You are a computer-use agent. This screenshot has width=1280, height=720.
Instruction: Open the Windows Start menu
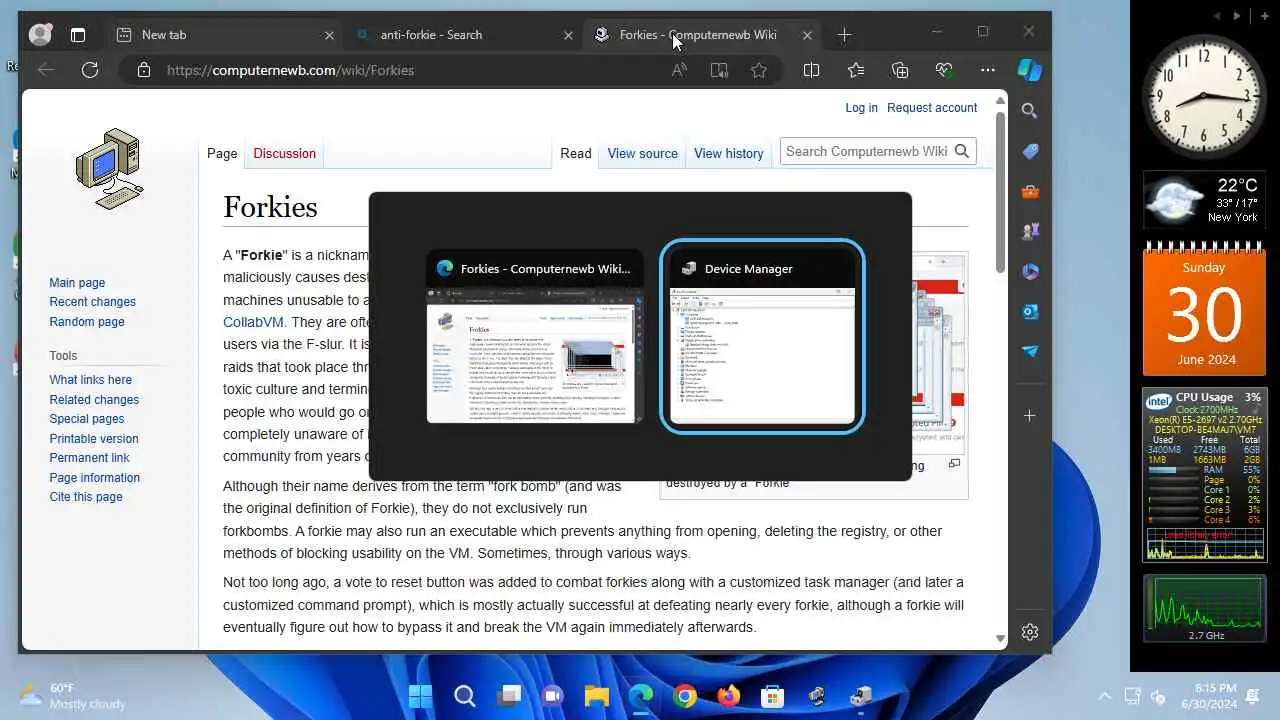(x=421, y=696)
